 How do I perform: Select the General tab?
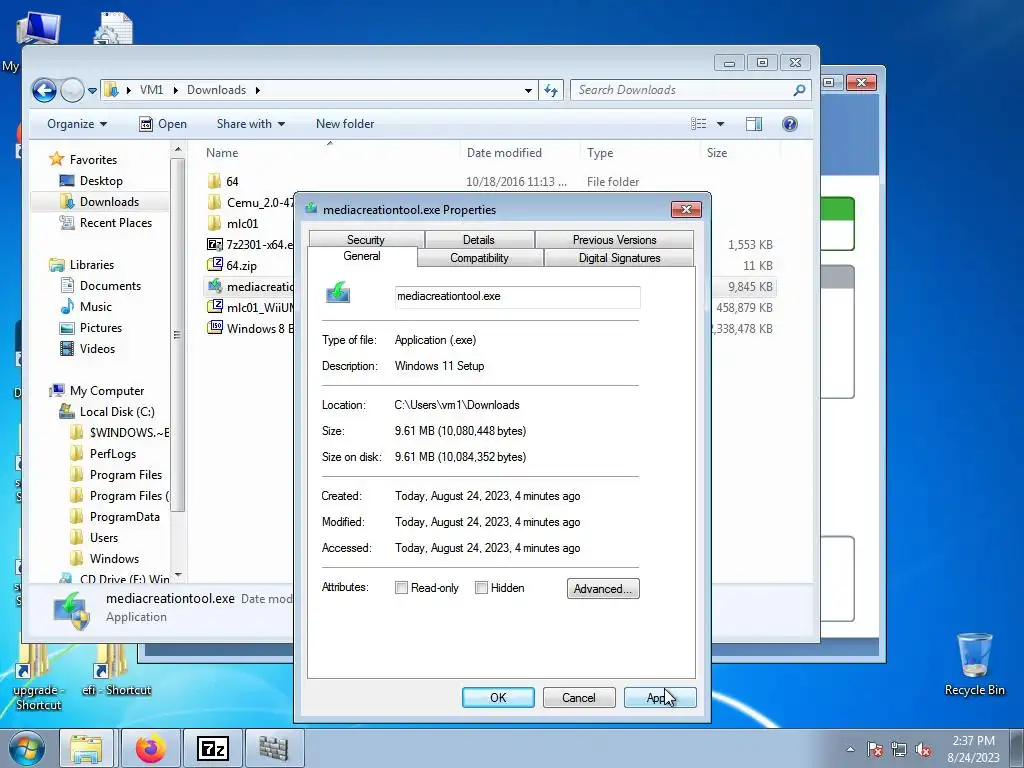(362, 256)
